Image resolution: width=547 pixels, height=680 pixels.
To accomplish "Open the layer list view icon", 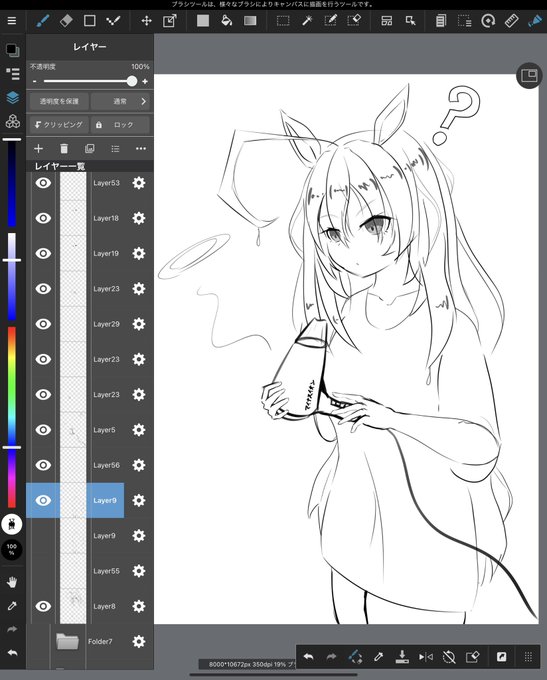I will click(x=115, y=149).
